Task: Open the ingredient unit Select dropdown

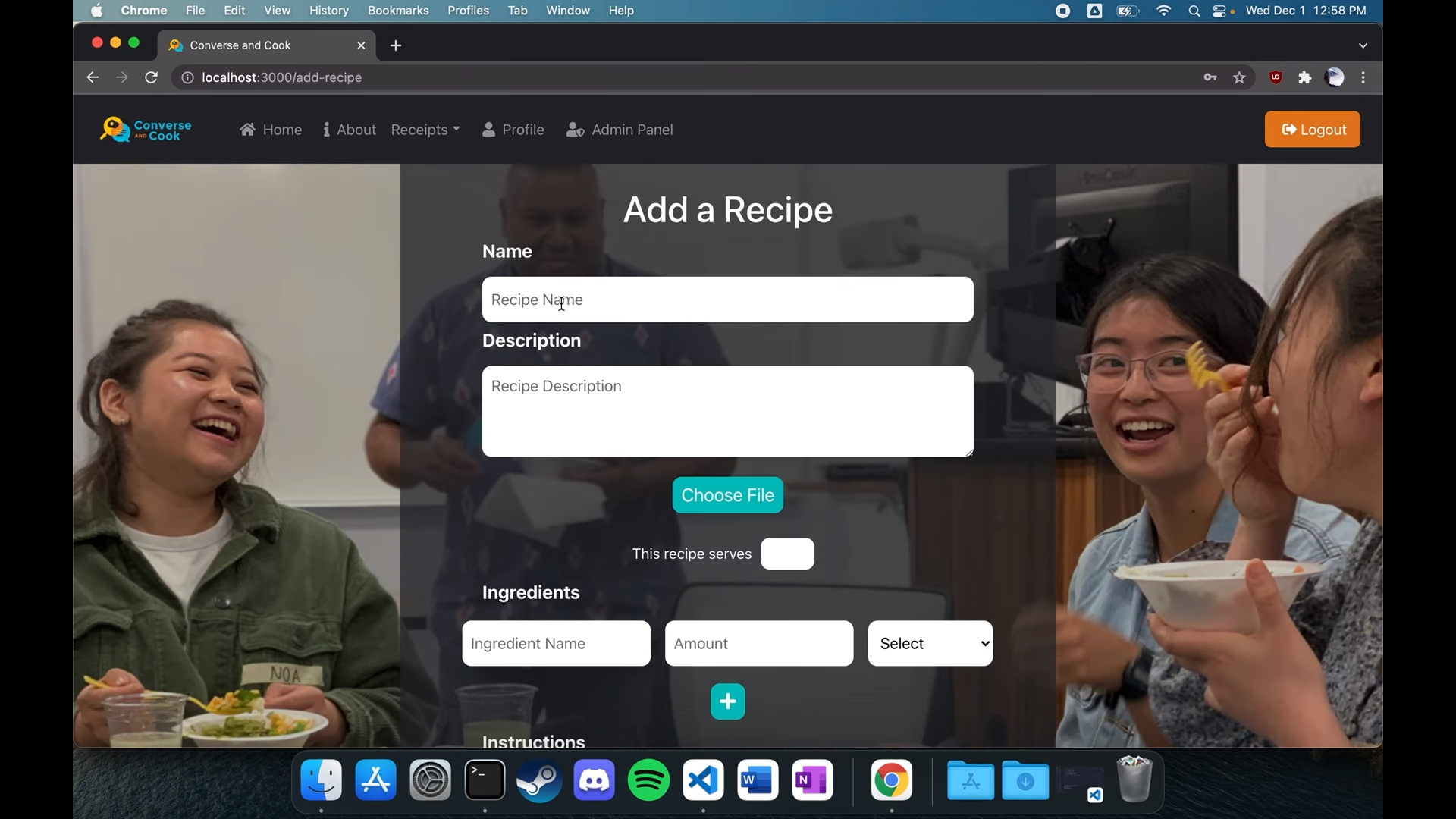Action: pyautogui.click(x=930, y=643)
